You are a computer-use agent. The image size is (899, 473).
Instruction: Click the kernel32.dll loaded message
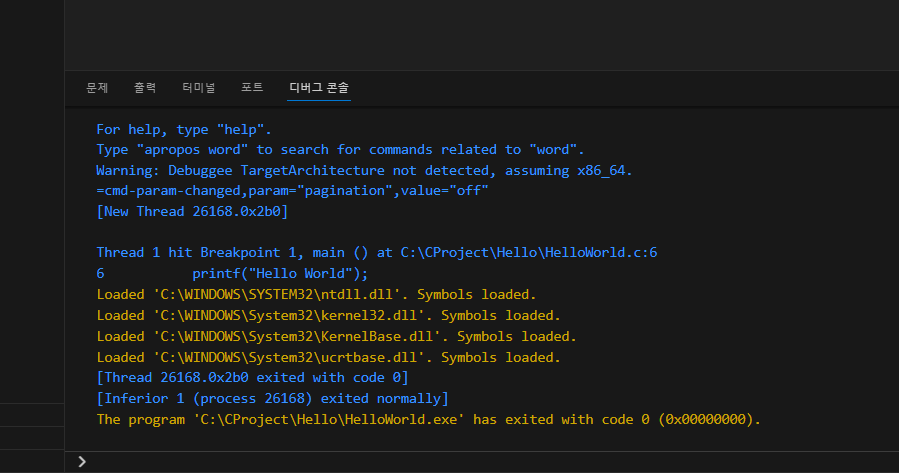click(328, 316)
